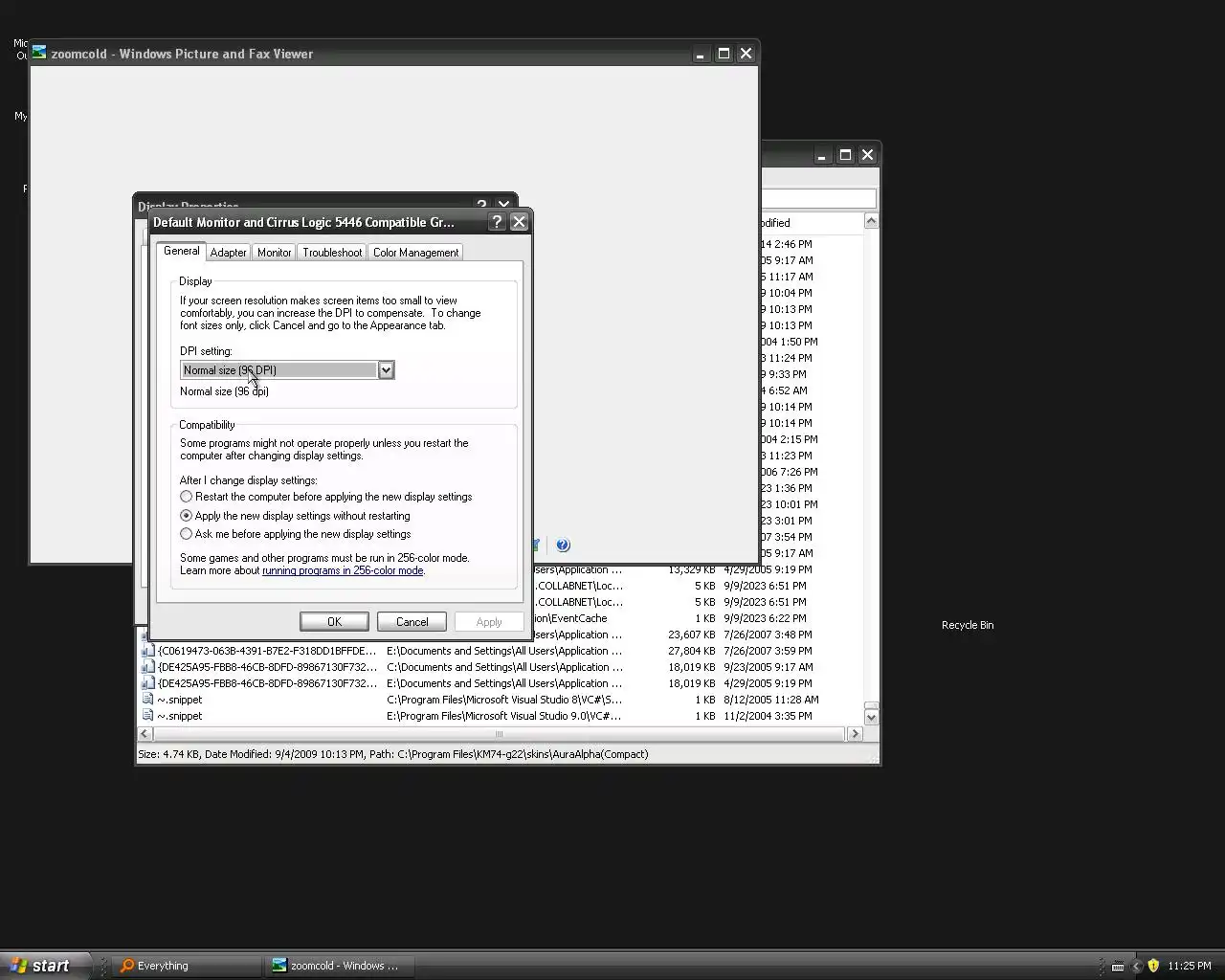Click the snippet file icon dated 8/12/2005
Viewport: 1225px width, 980px height.
pos(148,700)
